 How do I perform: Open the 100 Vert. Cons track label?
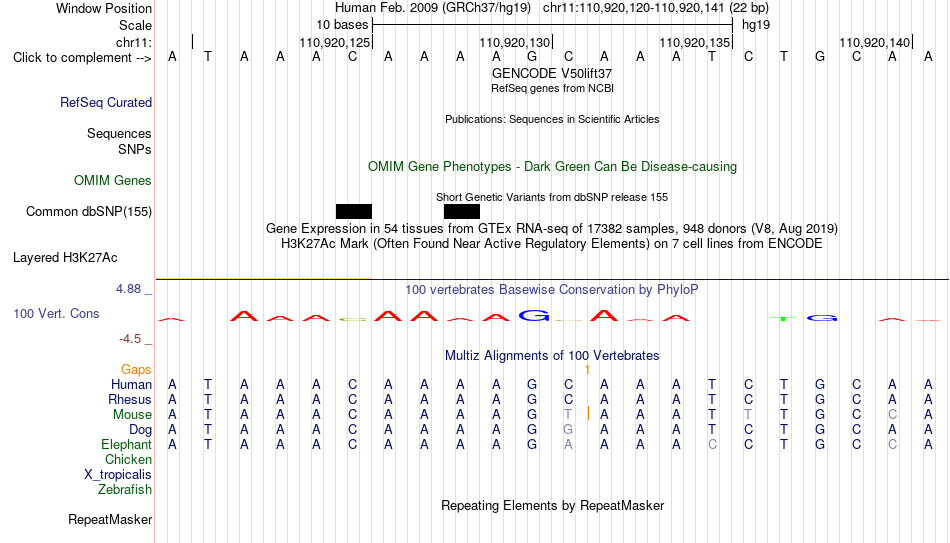(x=56, y=313)
